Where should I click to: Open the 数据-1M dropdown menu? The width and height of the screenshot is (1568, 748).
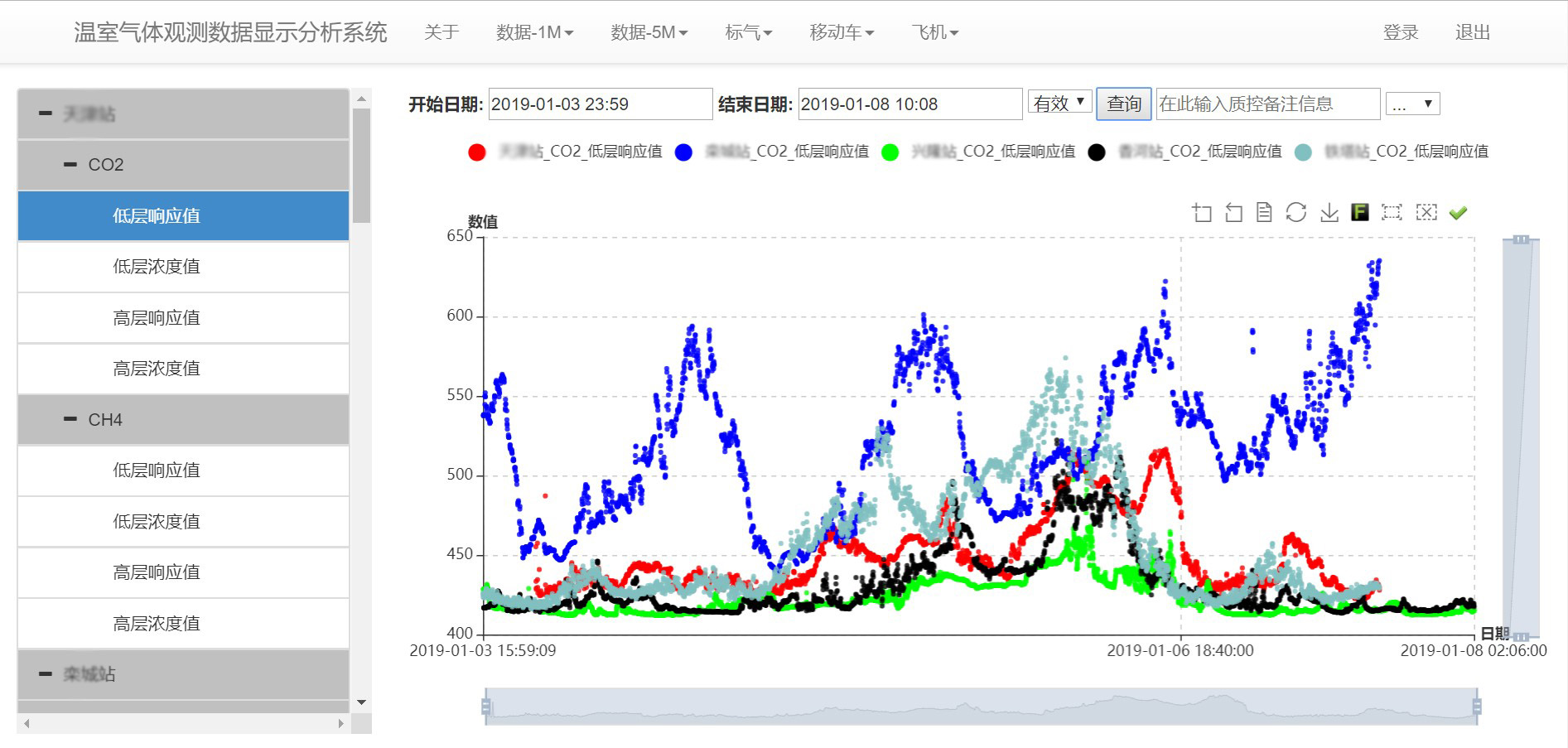tap(534, 32)
